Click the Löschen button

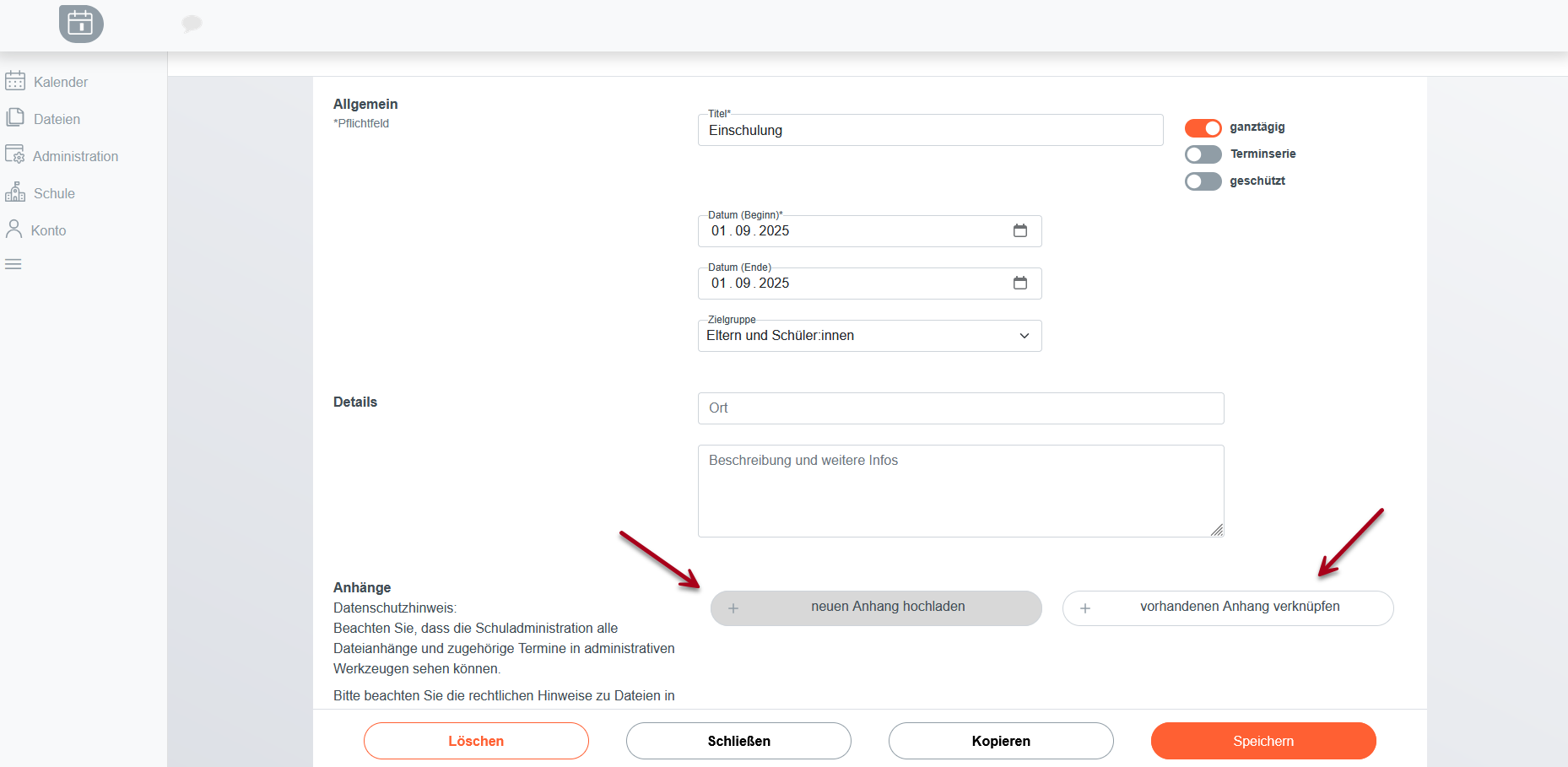476,741
